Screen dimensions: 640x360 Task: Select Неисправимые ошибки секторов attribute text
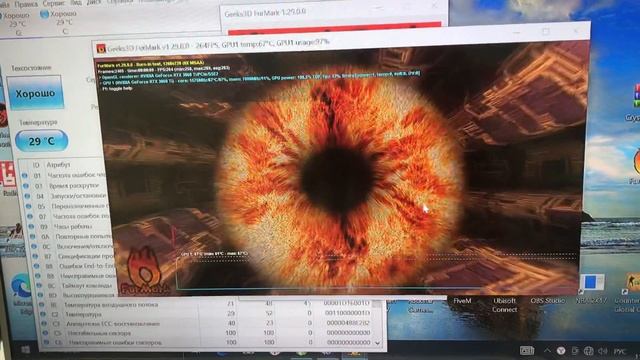coord(115,342)
